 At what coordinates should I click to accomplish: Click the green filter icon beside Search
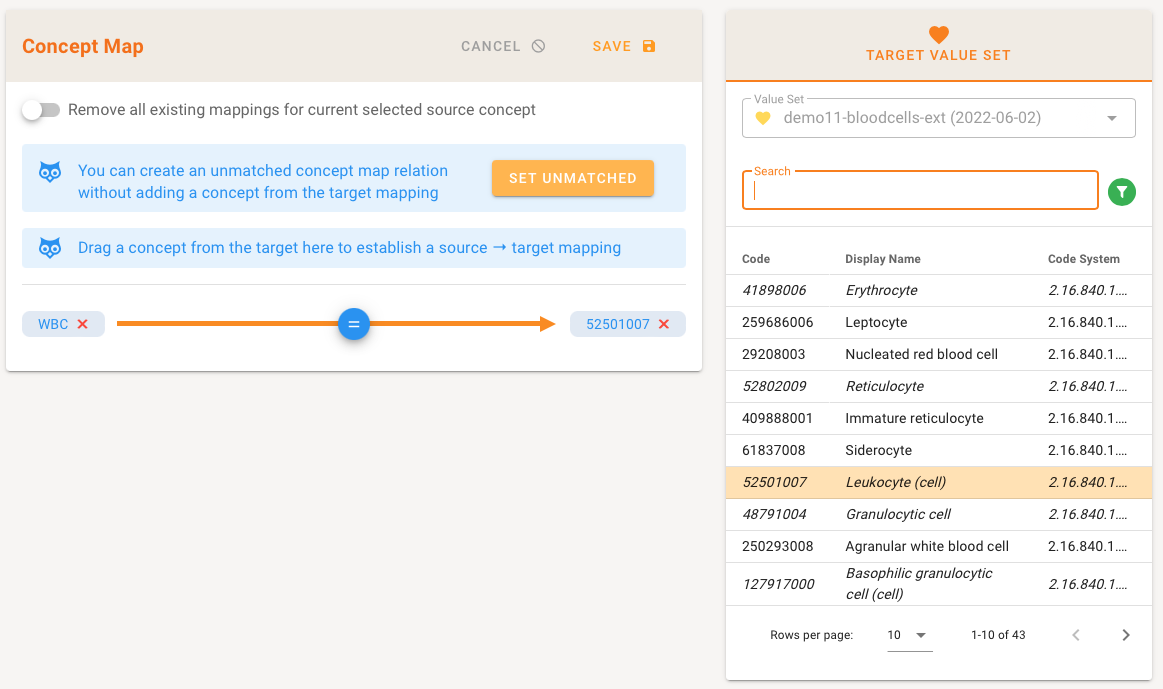tap(1122, 191)
